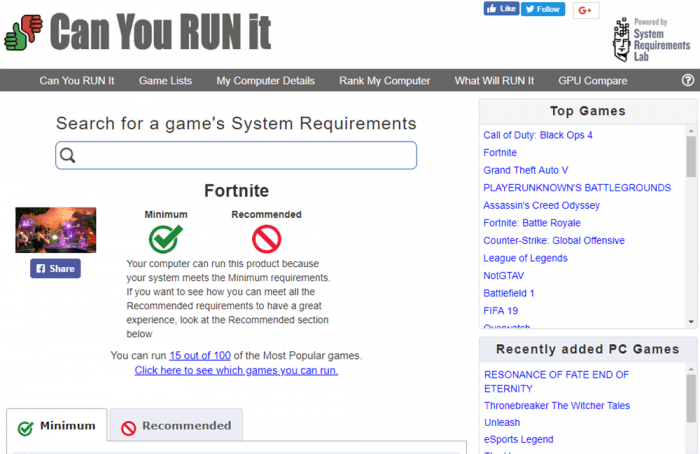
Task: Open FIFA 19 link
Action: pyautogui.click(x=501, y=311)
